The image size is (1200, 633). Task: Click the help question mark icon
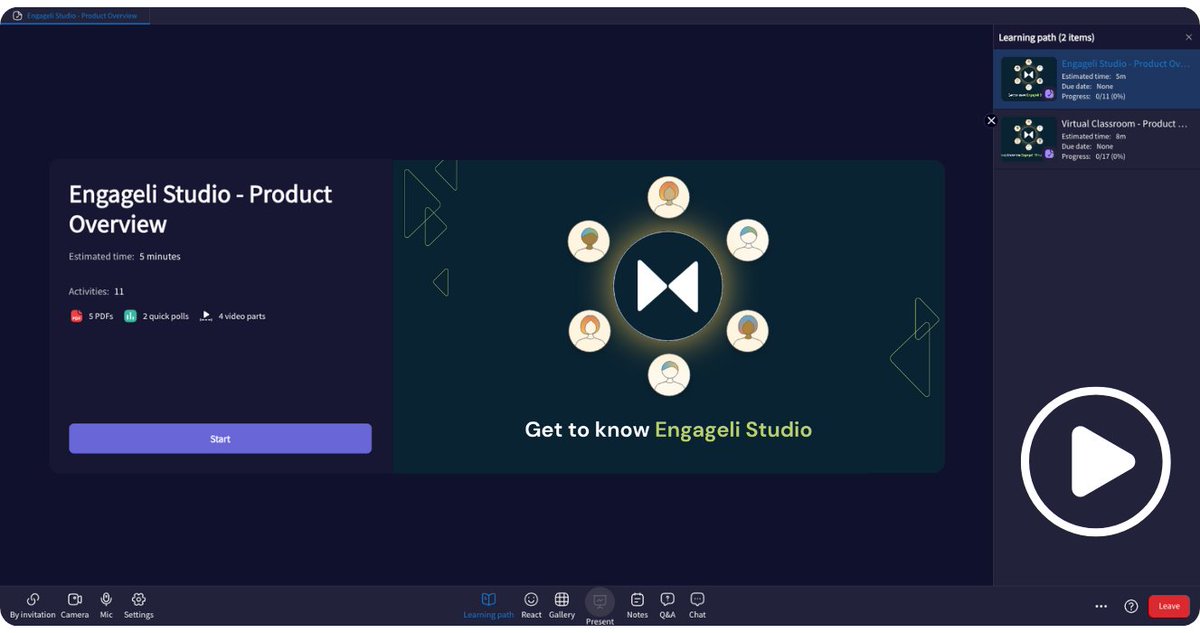click(x=1131, y=606)
